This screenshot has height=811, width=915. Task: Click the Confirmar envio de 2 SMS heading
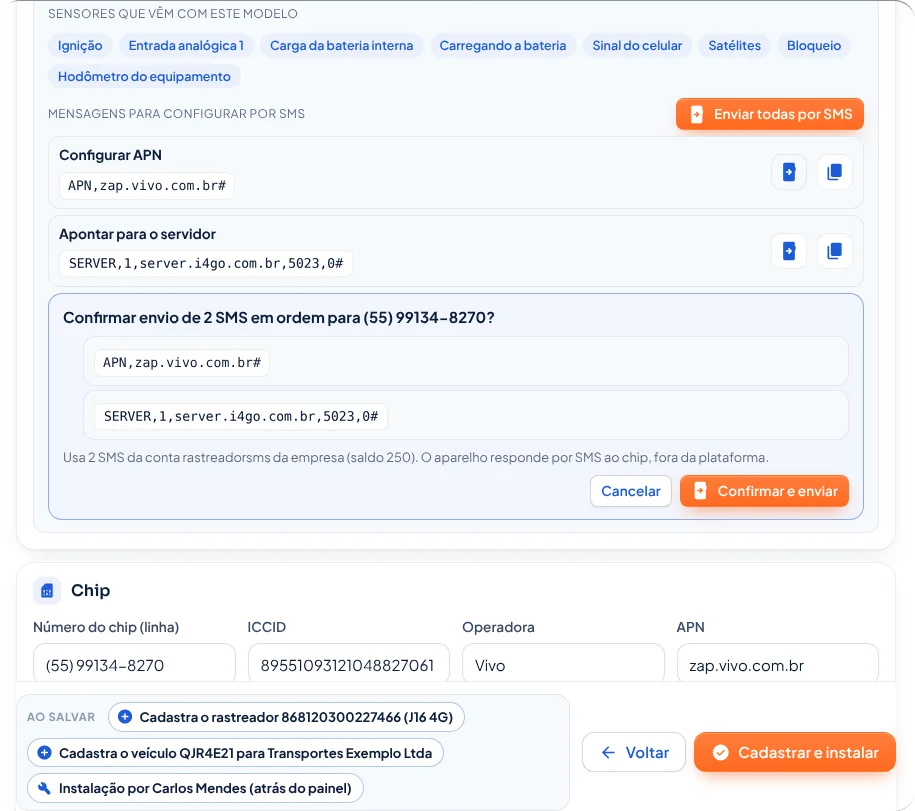tap(278, 317)
